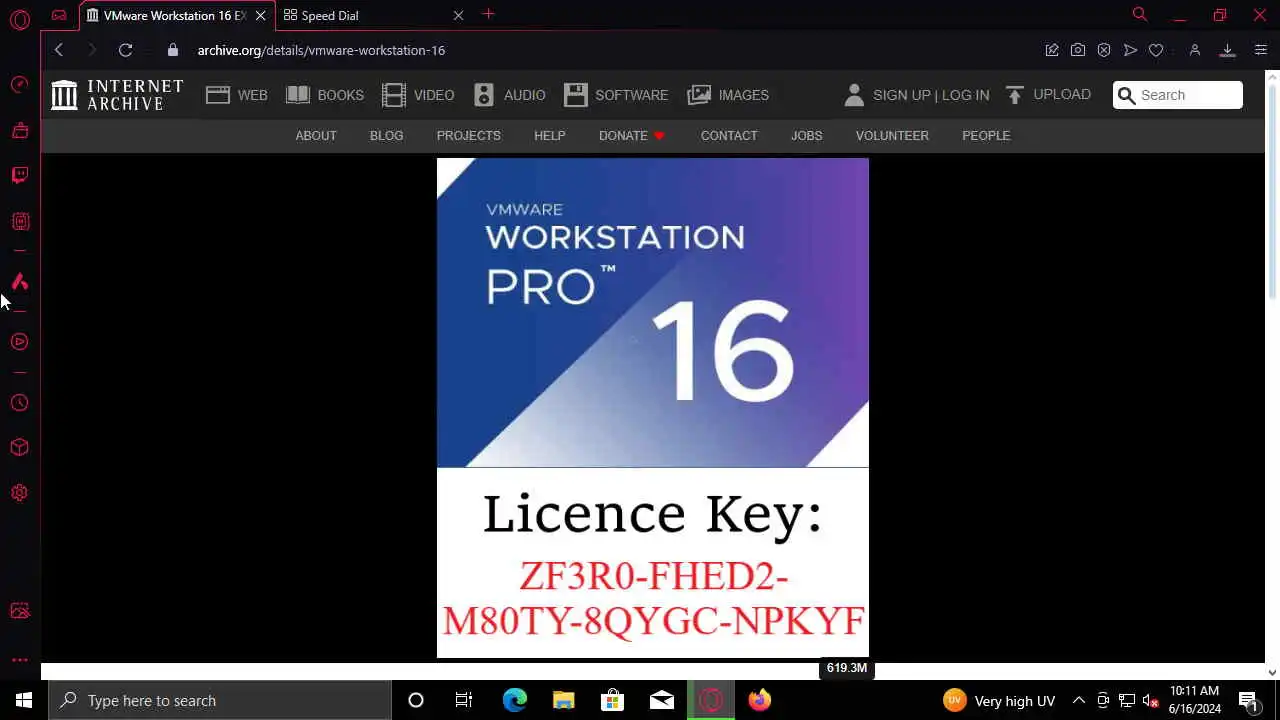Open downloads arrow icon
Viewport: 1280px width, 720px height.
[x=1228, y=50]
